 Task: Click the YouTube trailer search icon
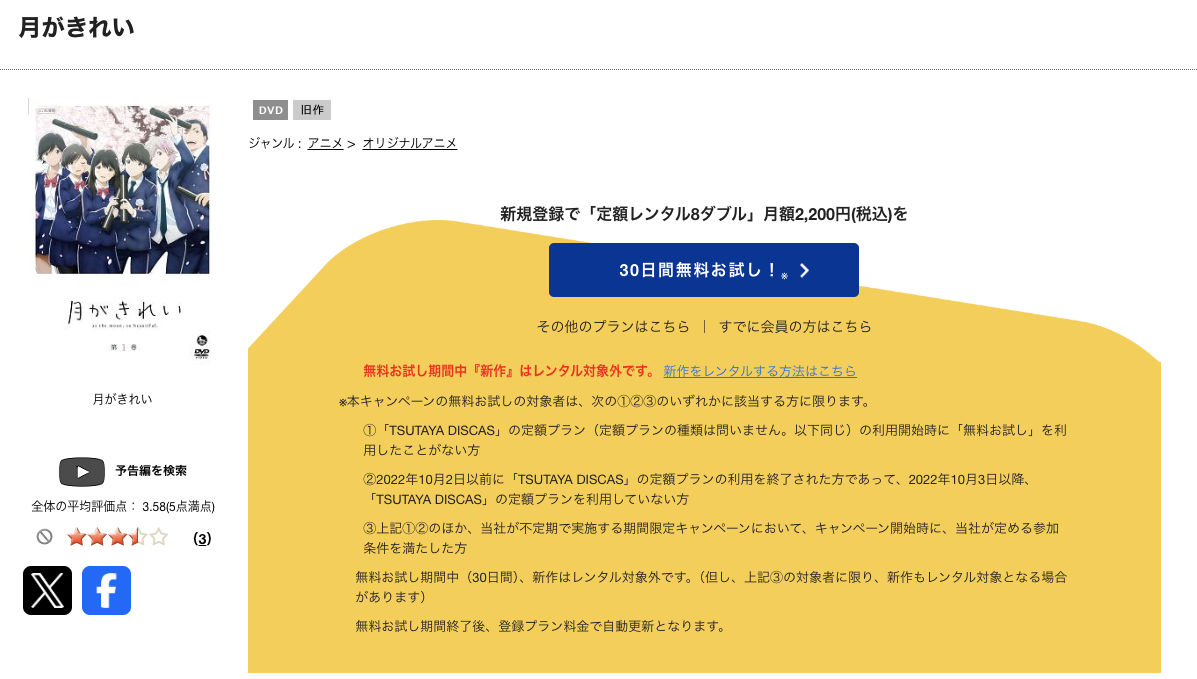pos(82,471)
